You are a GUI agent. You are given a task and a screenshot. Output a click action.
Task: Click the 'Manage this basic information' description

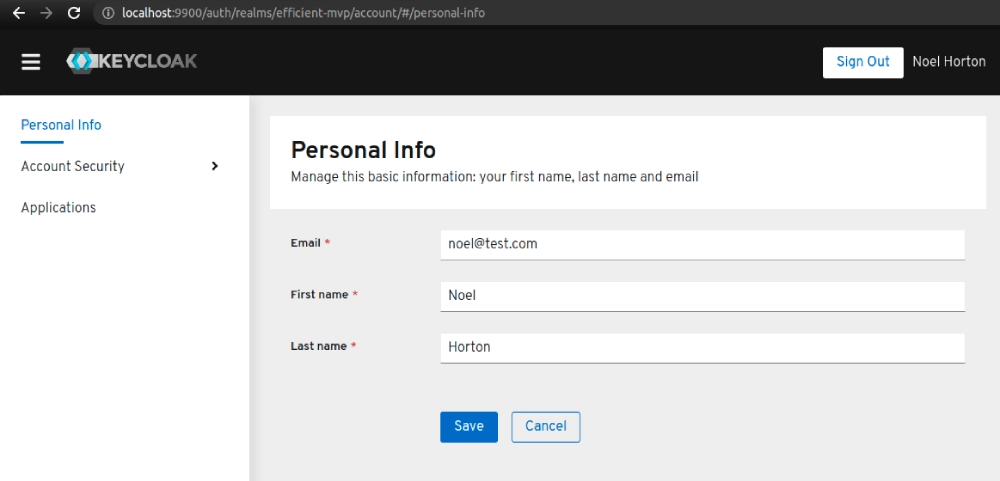[494, 177]
